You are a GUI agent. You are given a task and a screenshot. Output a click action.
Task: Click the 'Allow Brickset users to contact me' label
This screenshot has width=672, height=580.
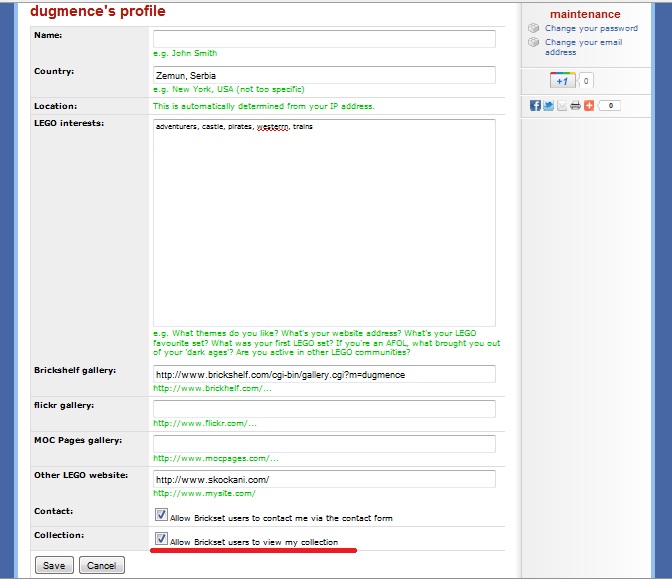point(281,518)
